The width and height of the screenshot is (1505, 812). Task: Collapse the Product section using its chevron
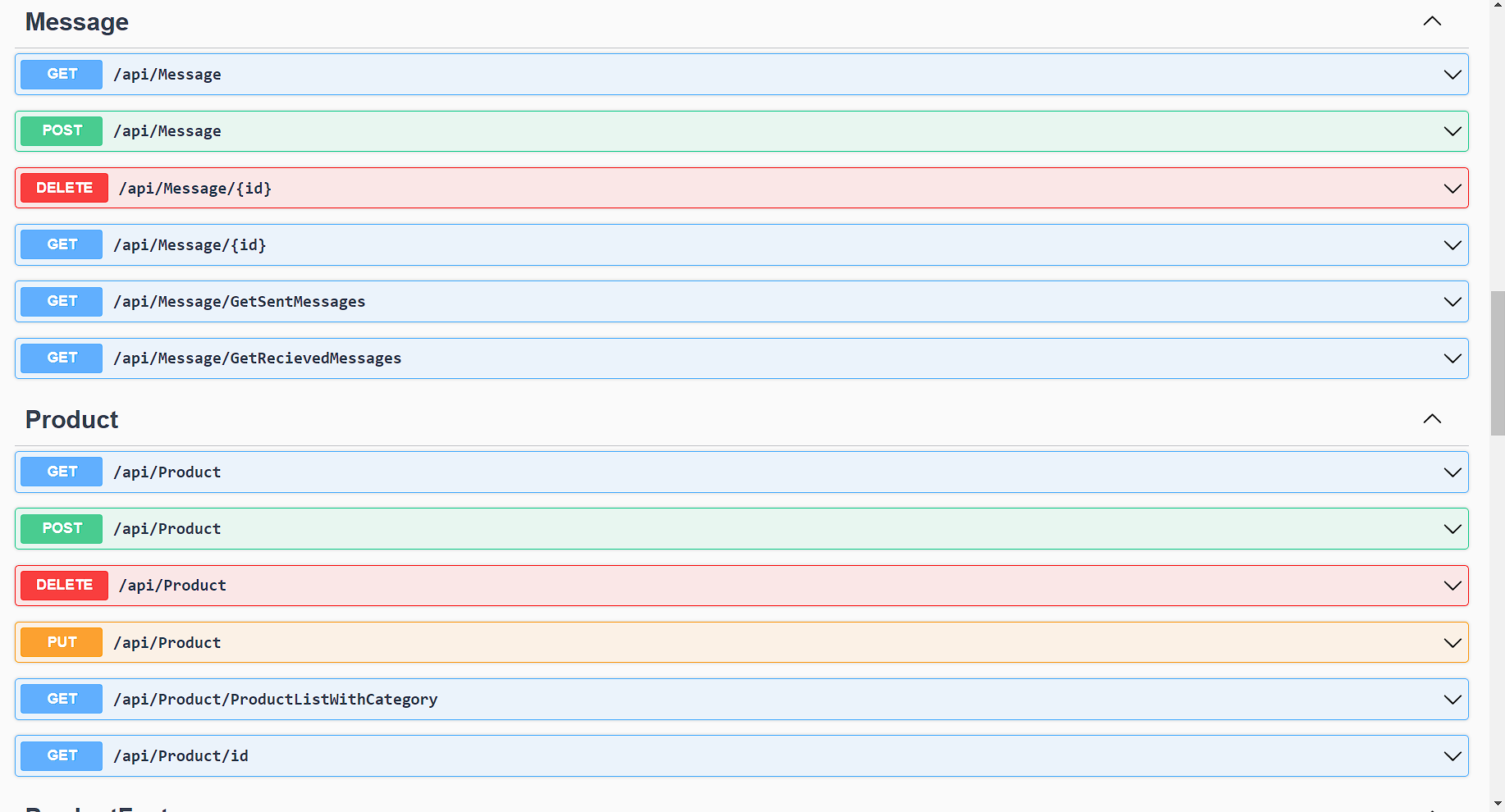coord(1432,419)
